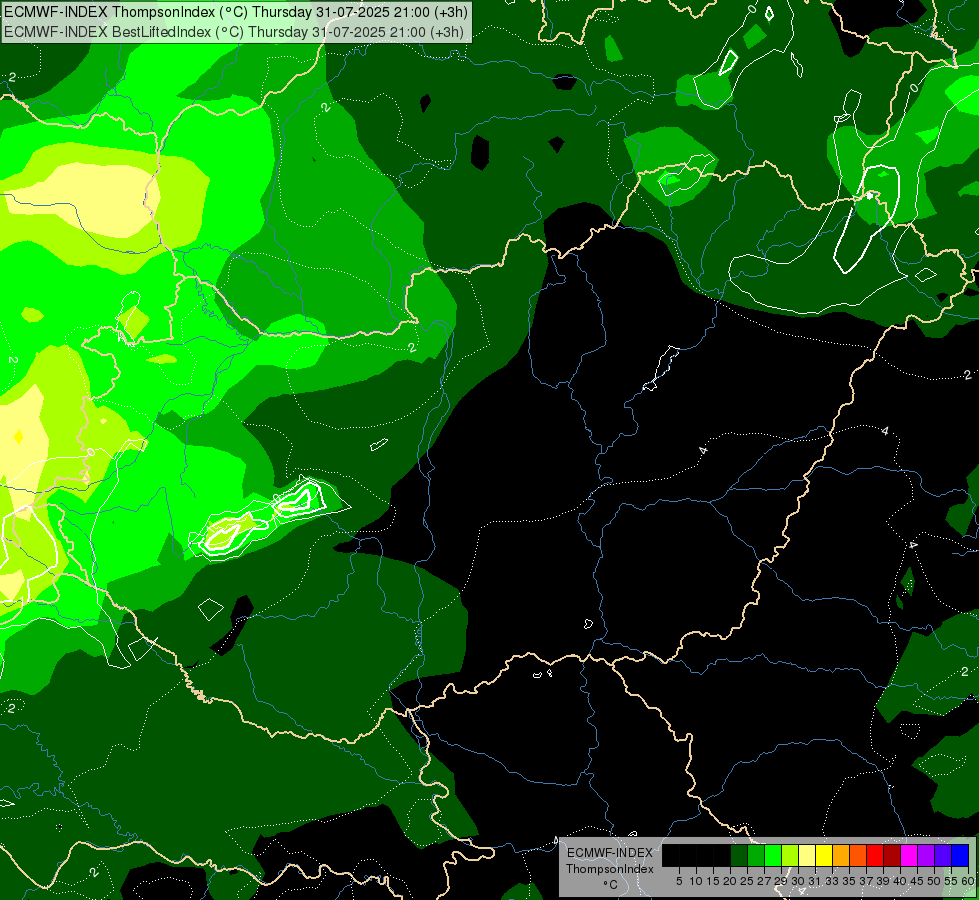
Task: Click the orange 33–35 legend swatch
Action: (841, 856)
